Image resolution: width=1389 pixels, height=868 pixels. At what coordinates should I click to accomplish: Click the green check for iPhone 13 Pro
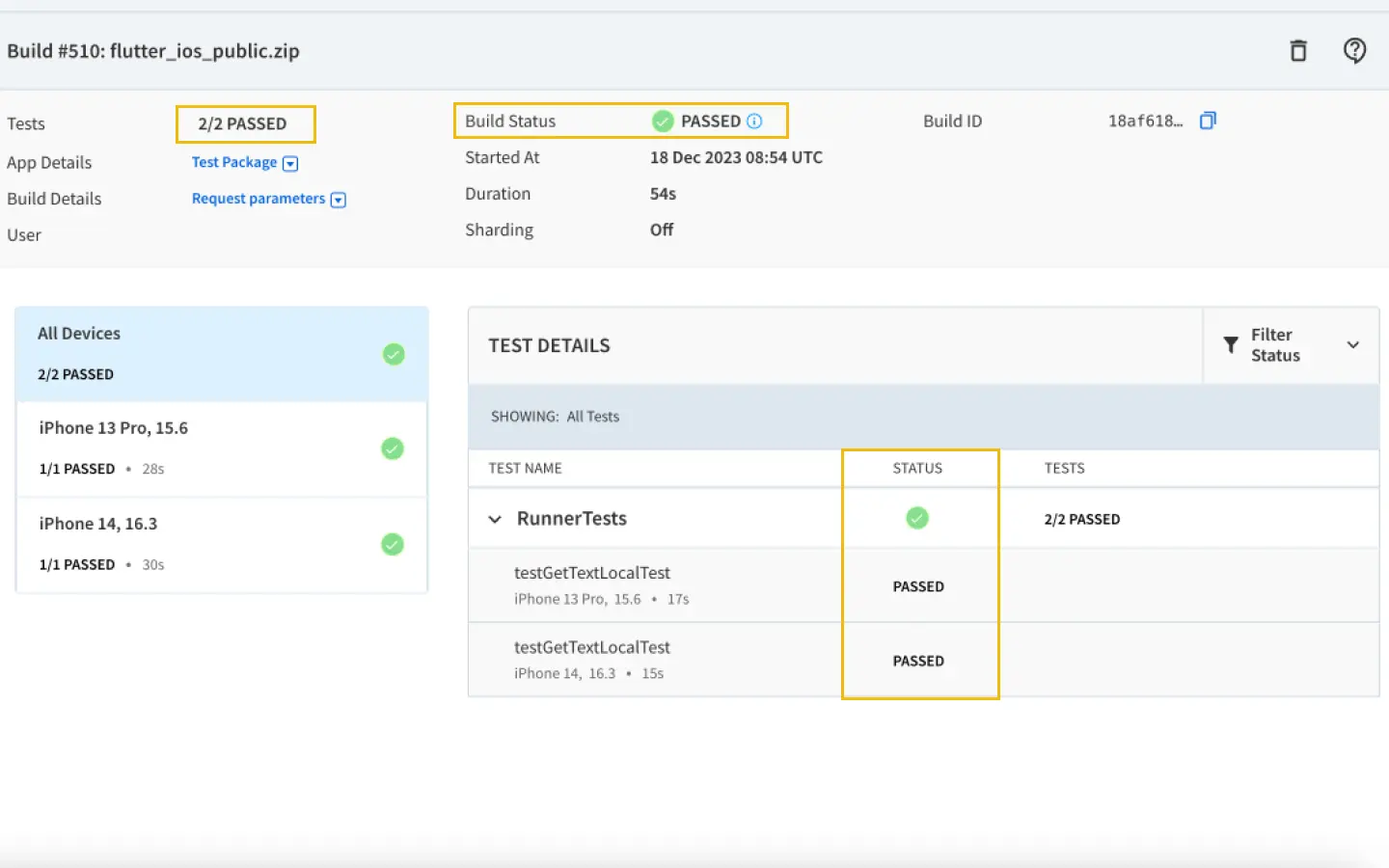tap(393, 448)
